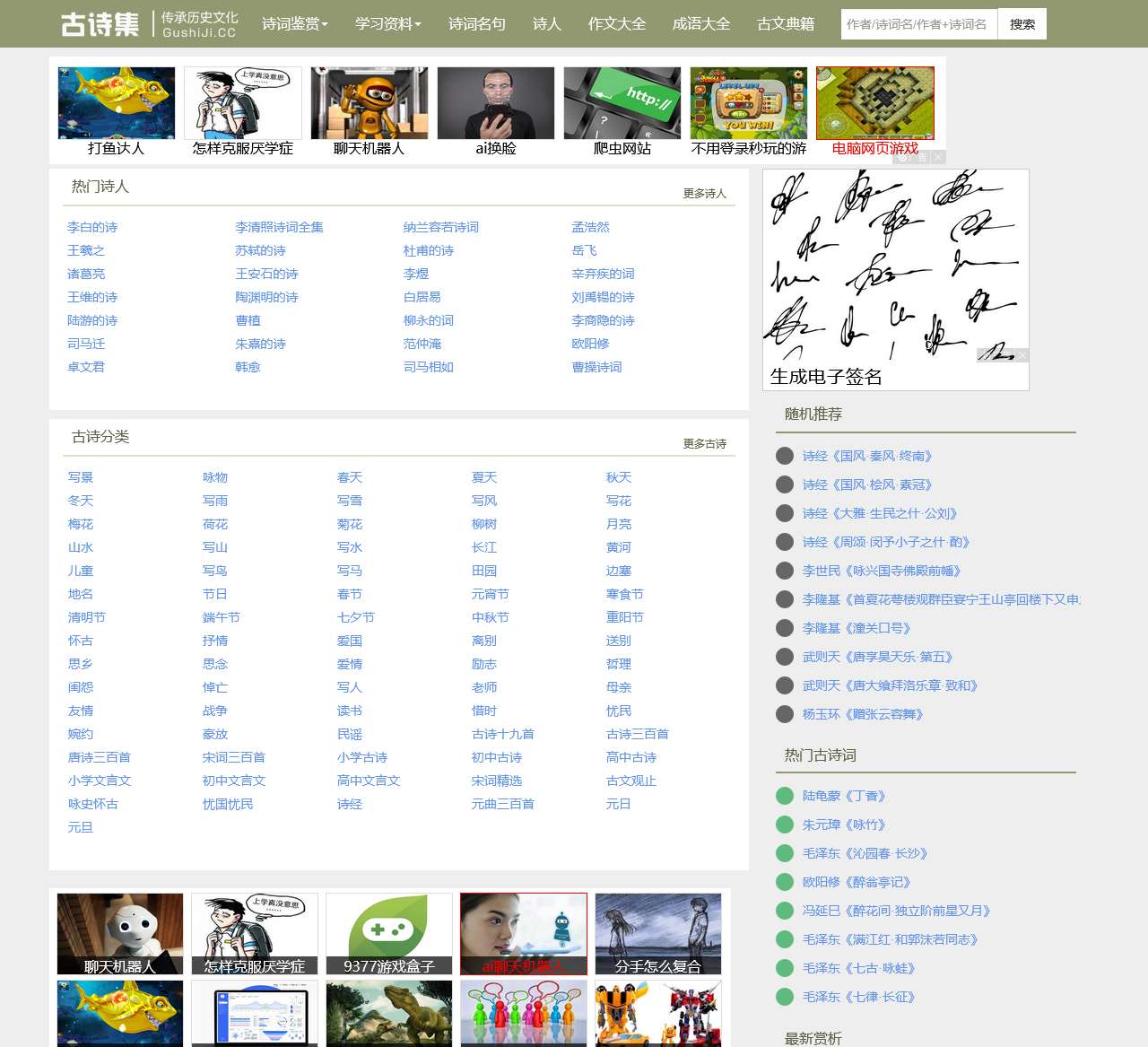This screenshot has width=1148, height=1047.
Task: Click 更多古诗 to see more categories
Action: coord(705,444)
